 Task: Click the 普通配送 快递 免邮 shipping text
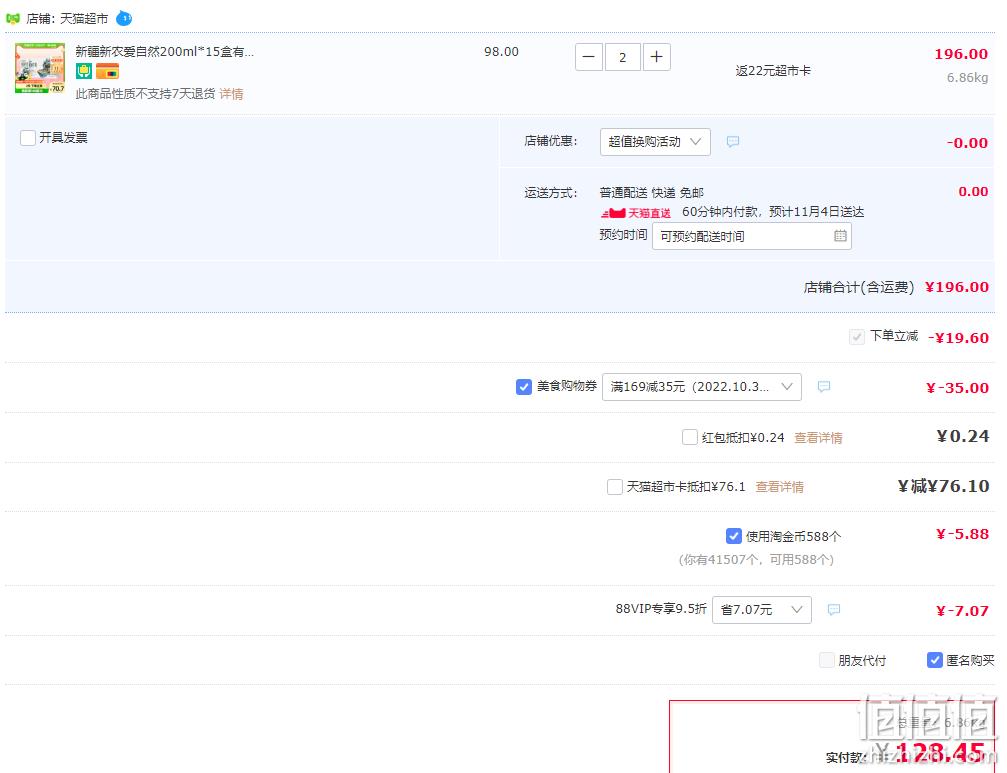[652, 193]
